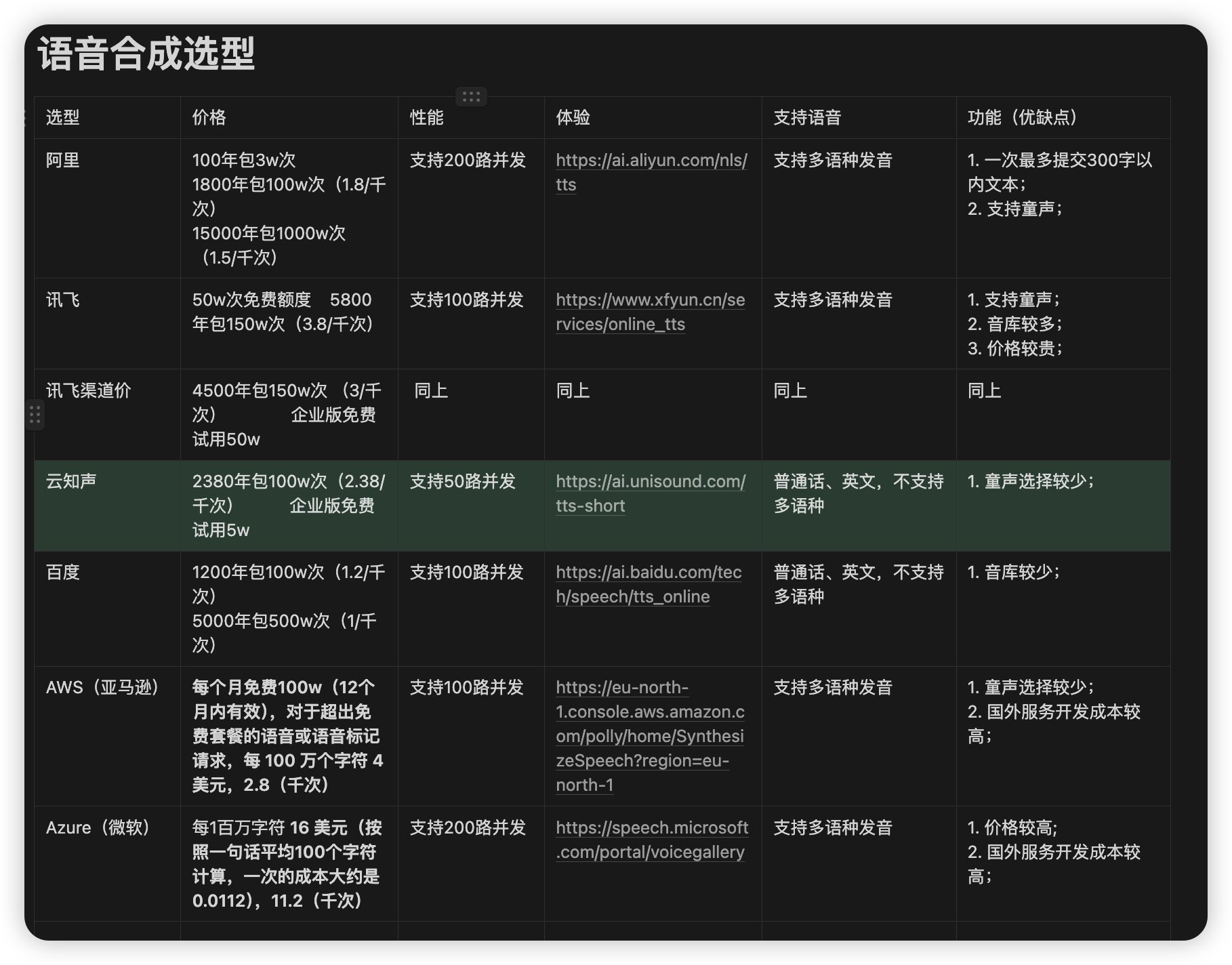Click the 2380年包100w次 price cell

point(289,506)
